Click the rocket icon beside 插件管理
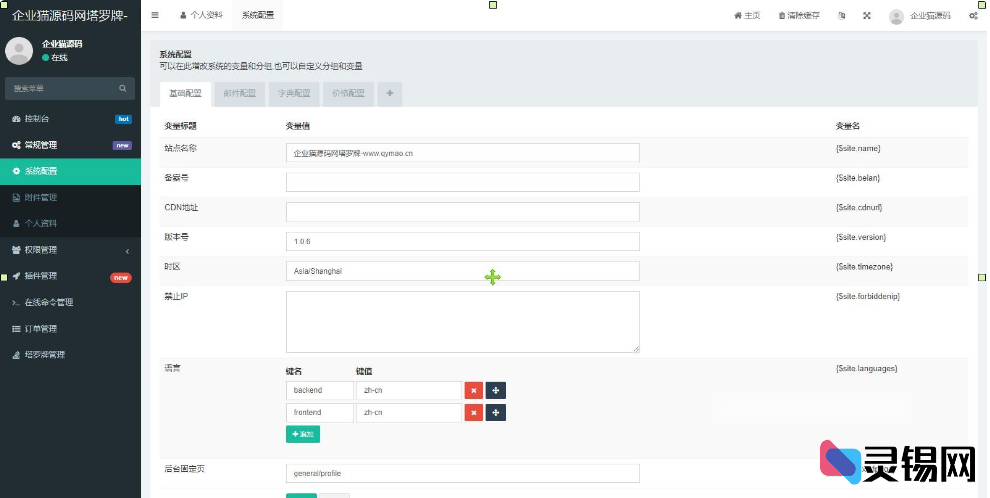The height and width of the screenshot is (498, 990). [x=16, y=276]
